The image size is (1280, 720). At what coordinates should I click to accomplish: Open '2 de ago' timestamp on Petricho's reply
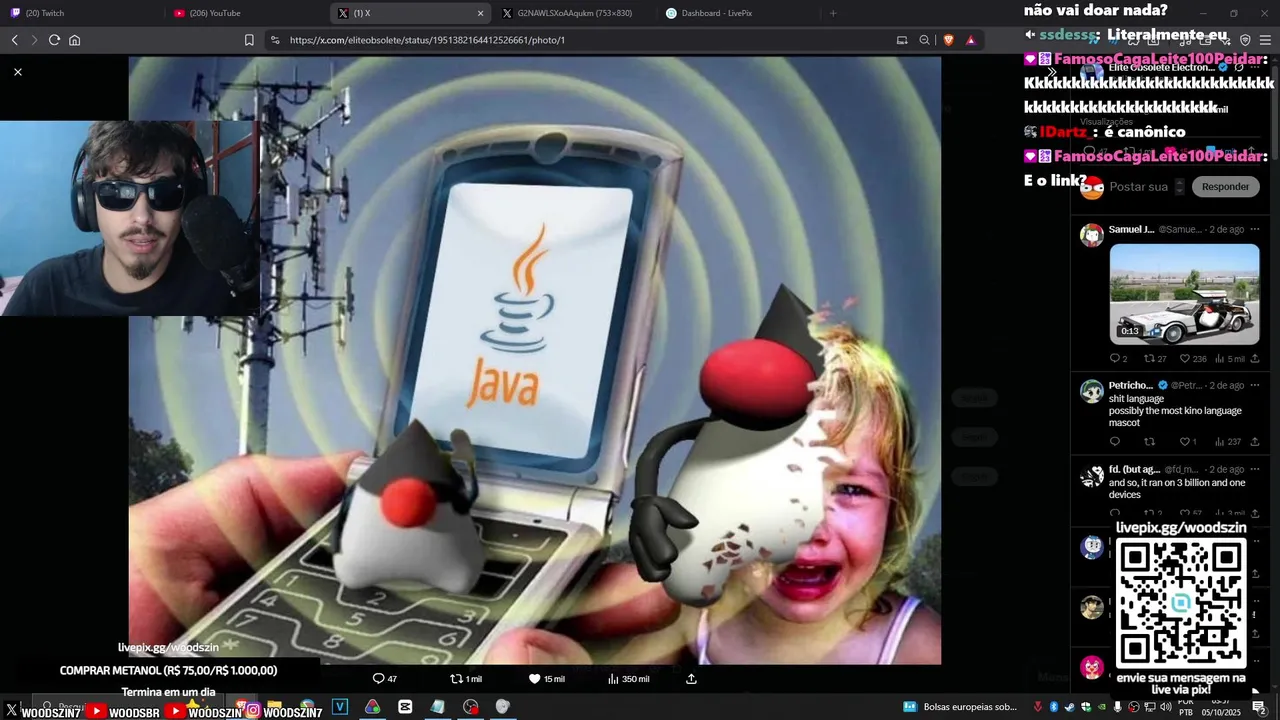[1227, 385]
